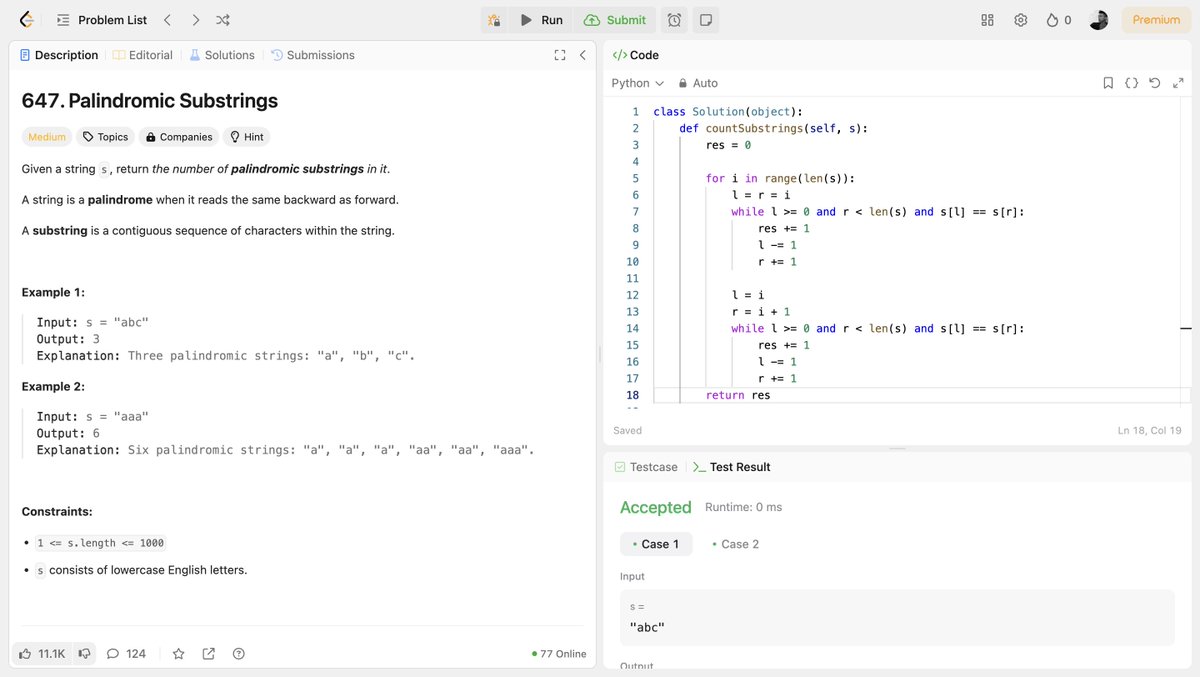1200x677 pixels.
Task: Switch to the Editorial tab
Action: pyautogui.click(x=143, y=55)
